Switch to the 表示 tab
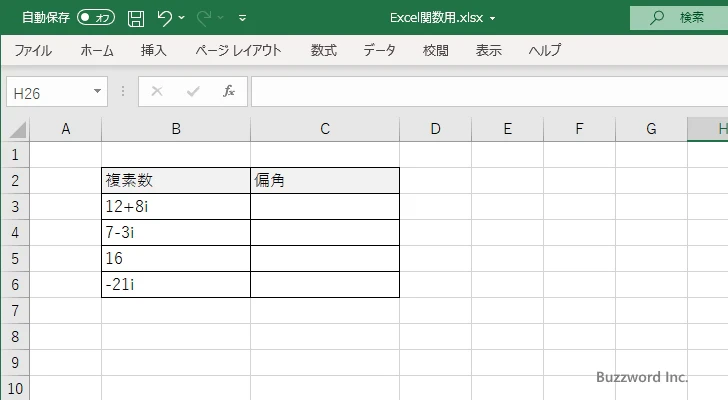This screenshot has width=728, height=400. 488,50
